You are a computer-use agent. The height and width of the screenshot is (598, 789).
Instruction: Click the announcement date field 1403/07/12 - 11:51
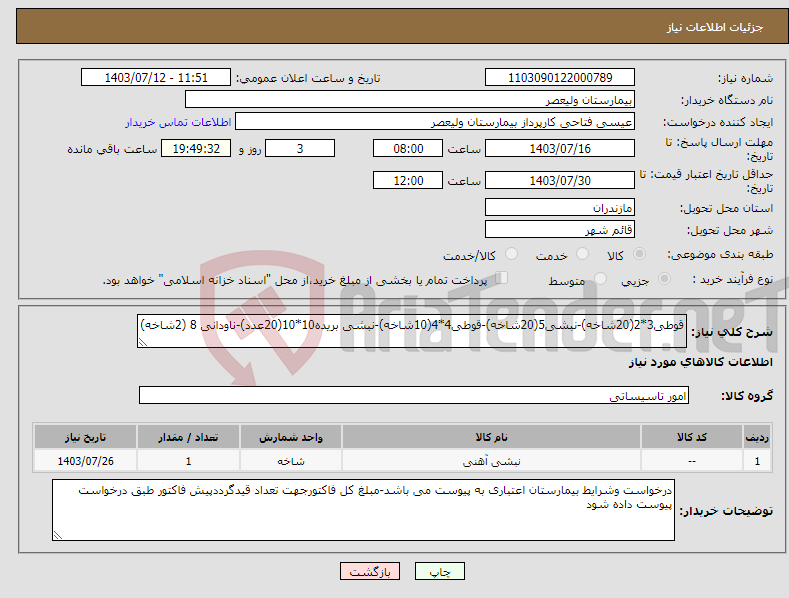pyautogui.click(x=155, y=78)
